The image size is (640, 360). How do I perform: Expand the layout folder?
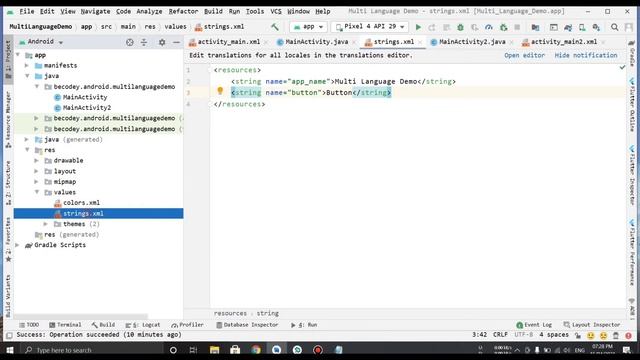coord(36,171)
